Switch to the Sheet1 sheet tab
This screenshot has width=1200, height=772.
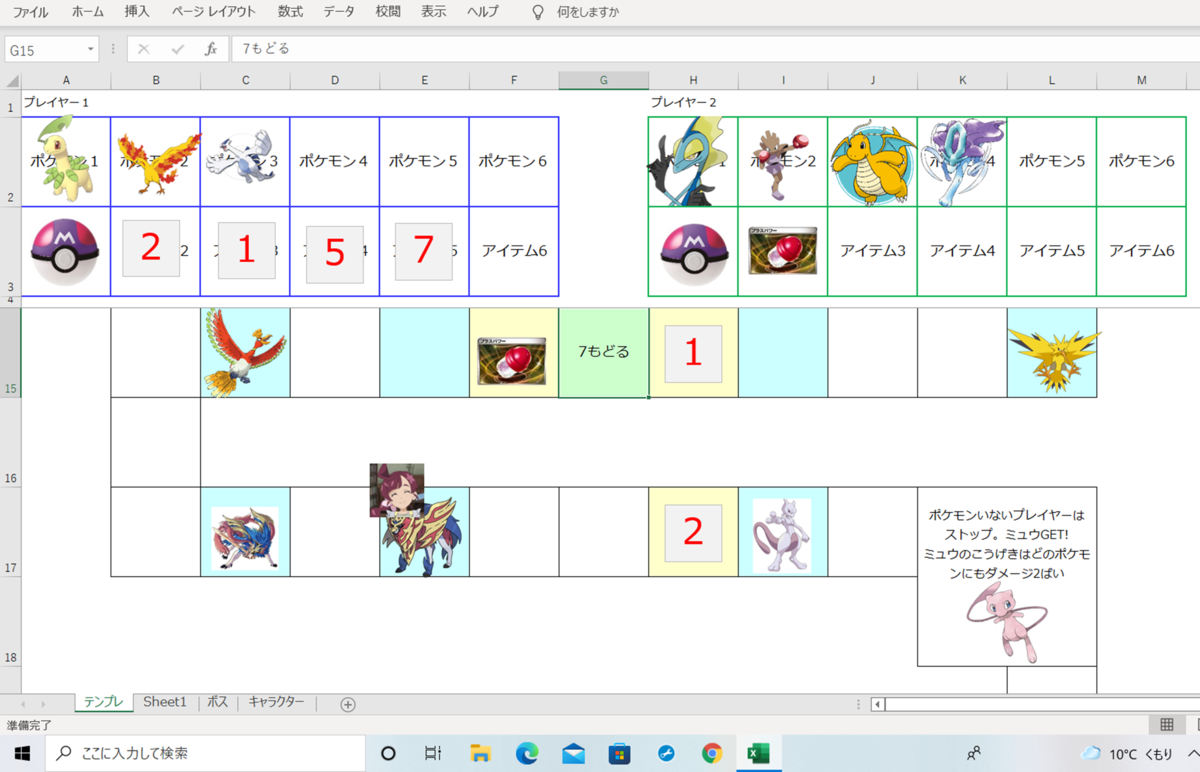165,702
